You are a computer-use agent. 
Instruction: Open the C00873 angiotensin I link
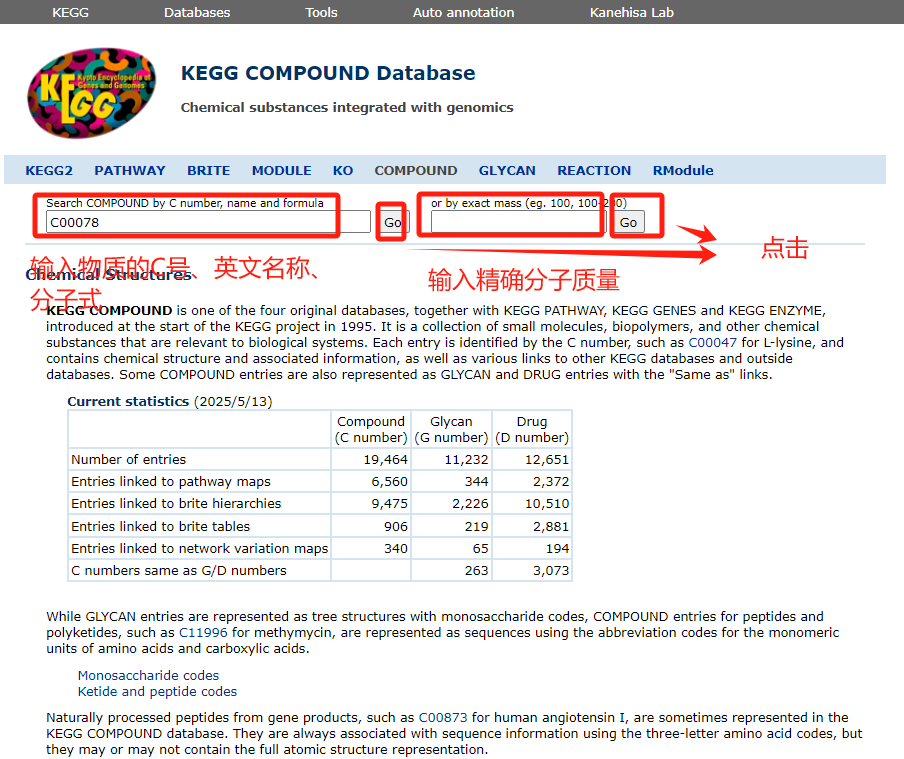click(443, 717)
